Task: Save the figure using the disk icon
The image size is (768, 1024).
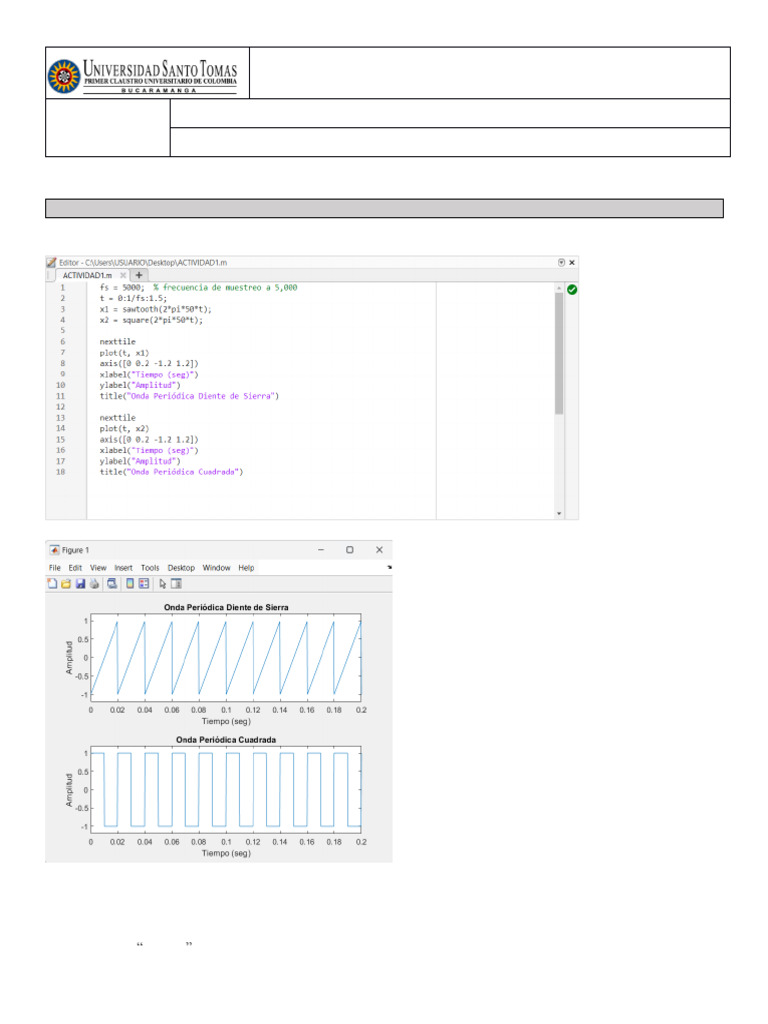Action: tap(80, 584)
